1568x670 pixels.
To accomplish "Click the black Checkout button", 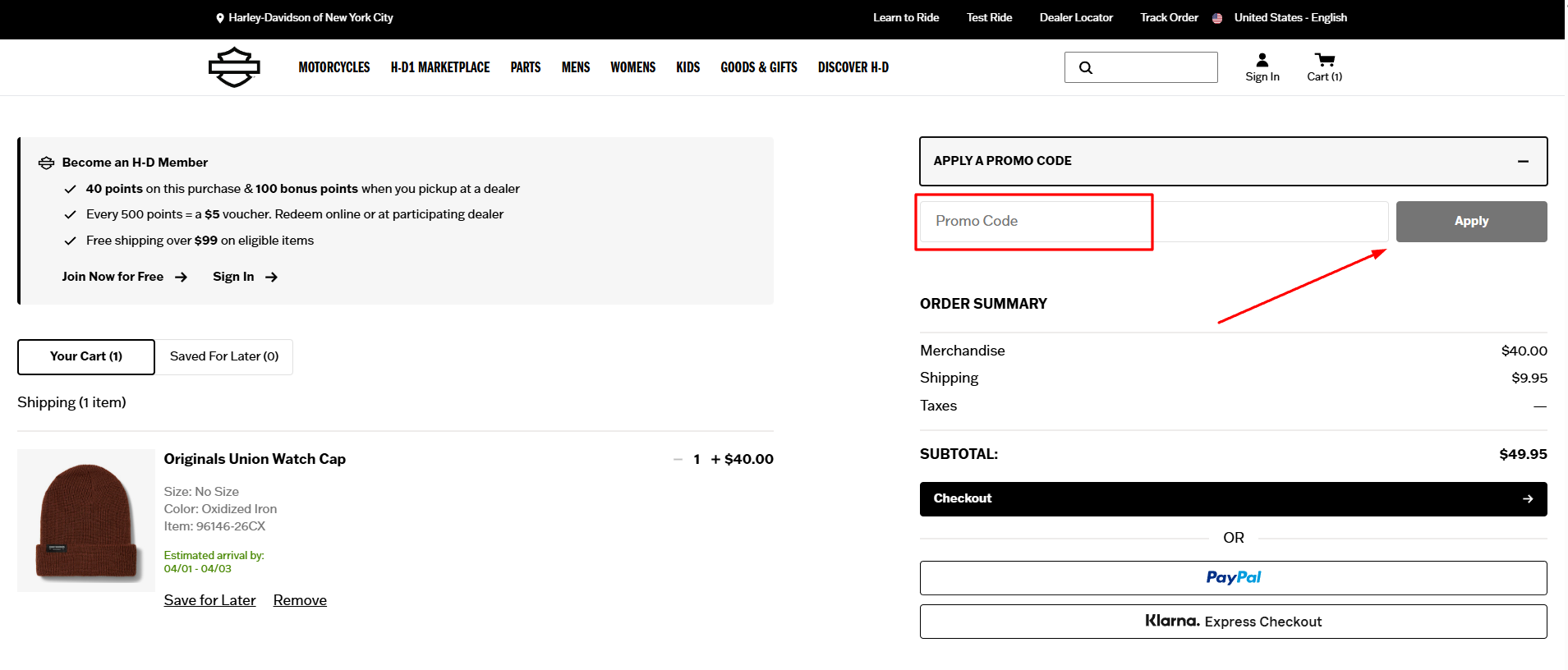I will click(x=1233, y=499).
